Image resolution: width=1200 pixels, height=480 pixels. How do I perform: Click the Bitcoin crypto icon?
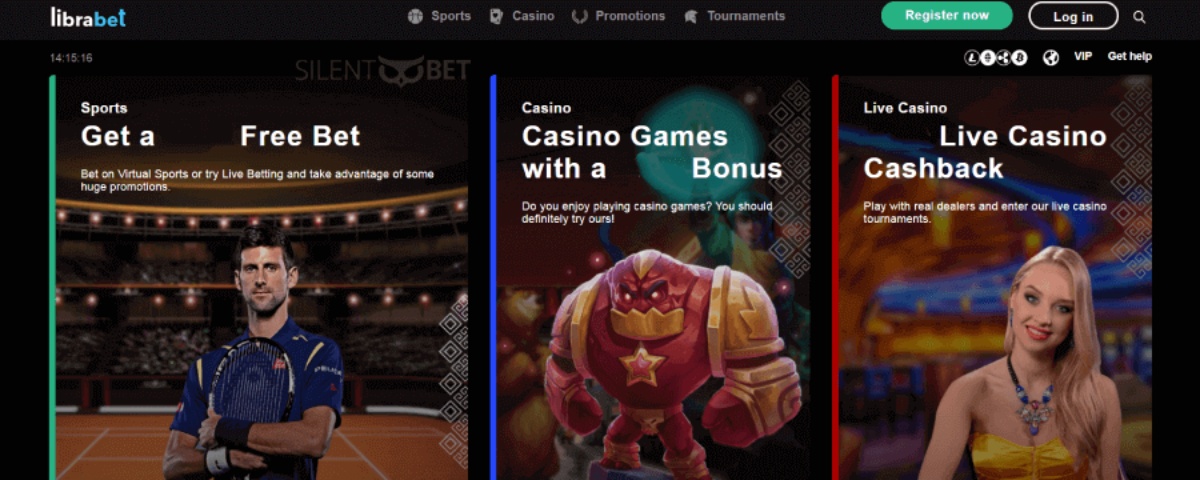(1020, 58)
